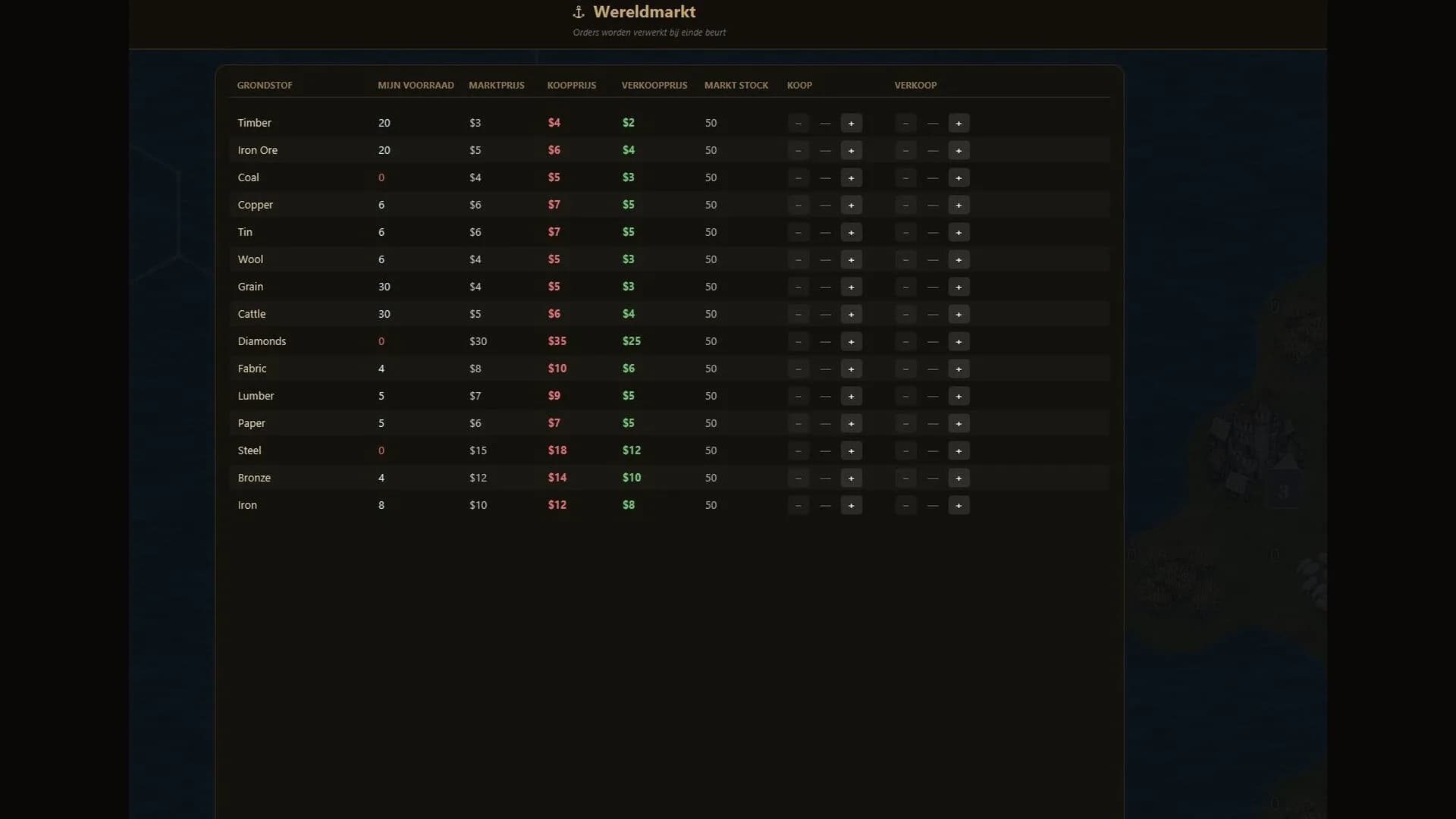Click the sell plus for Coal
Screen dimensions: 1456x819
(x=959, y=177)
